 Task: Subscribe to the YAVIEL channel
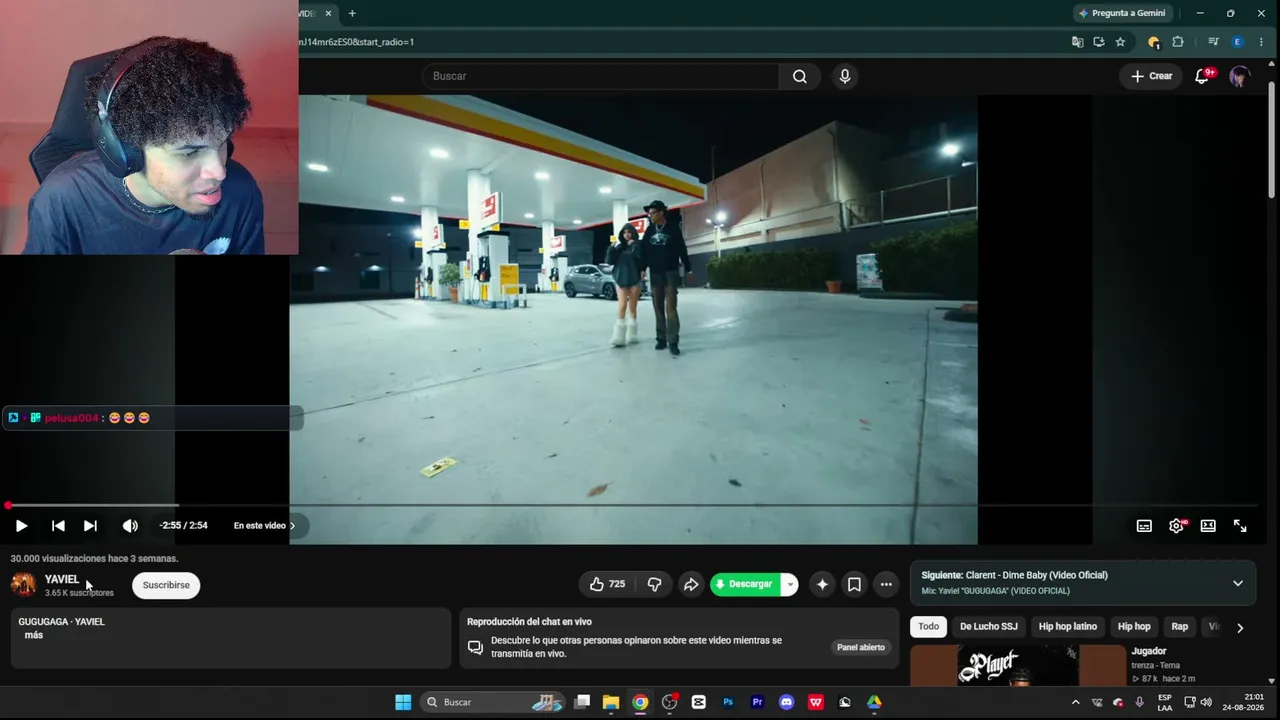coord(166,585)
